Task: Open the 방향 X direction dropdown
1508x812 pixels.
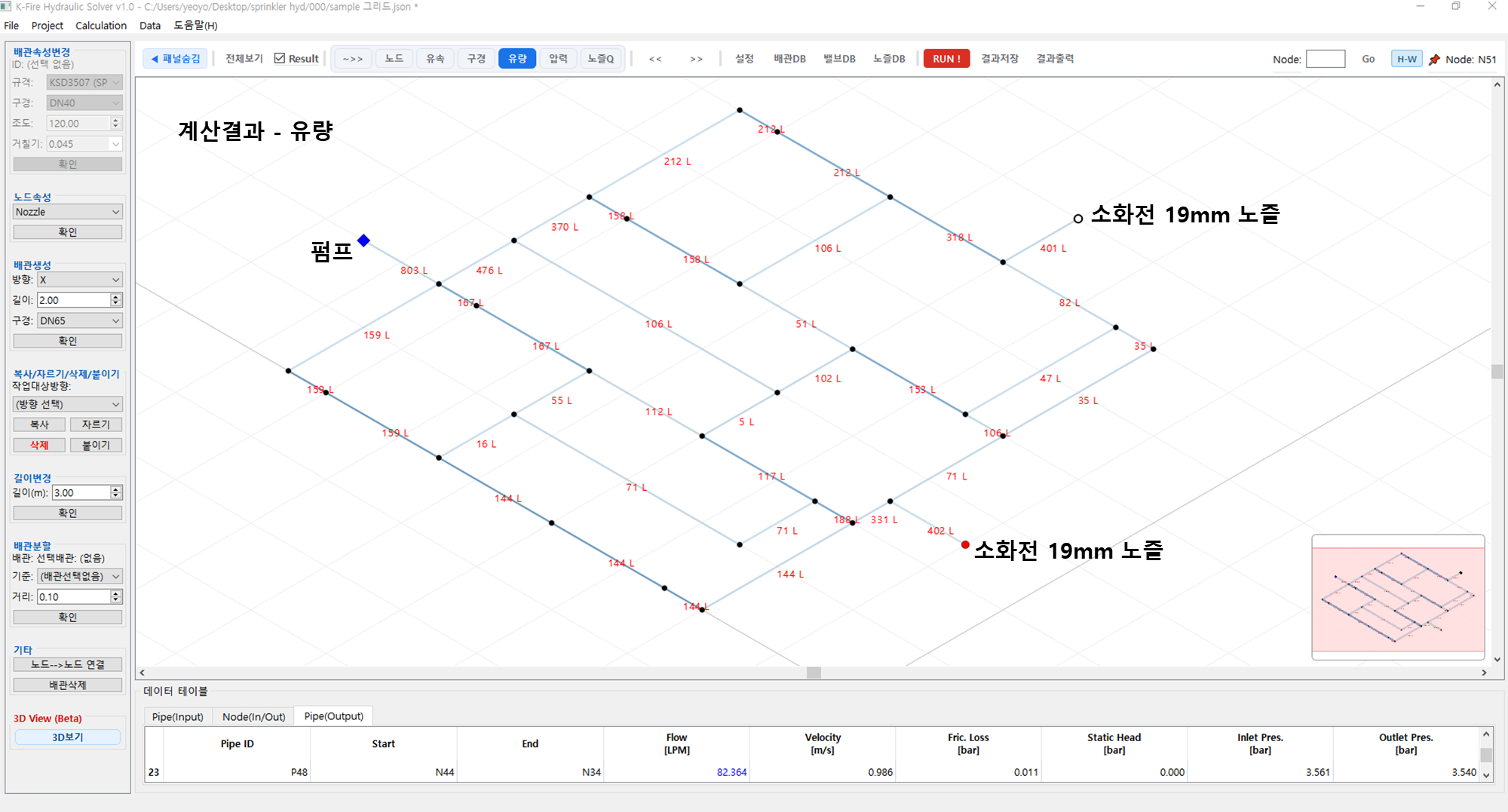Action: click(80, 280)
